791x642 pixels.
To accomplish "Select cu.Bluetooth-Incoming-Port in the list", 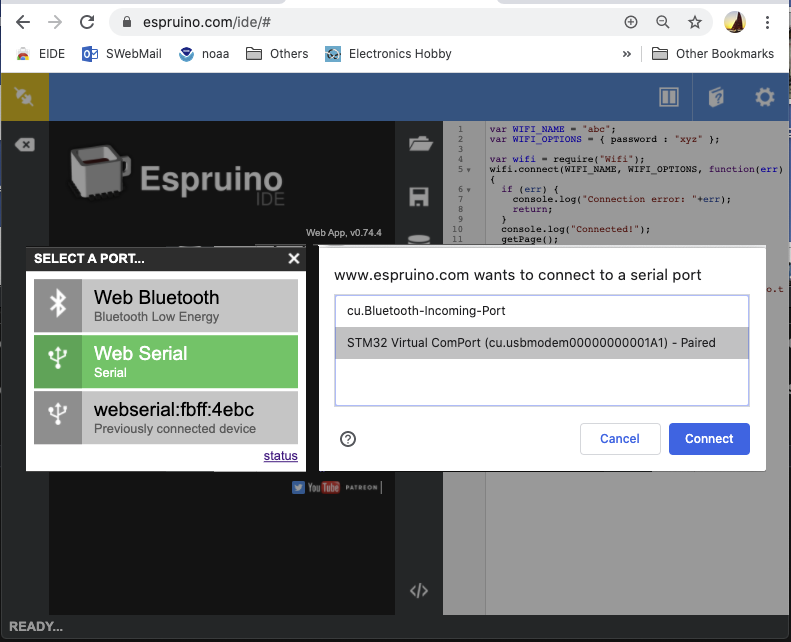I will click(x=542, y=311).
